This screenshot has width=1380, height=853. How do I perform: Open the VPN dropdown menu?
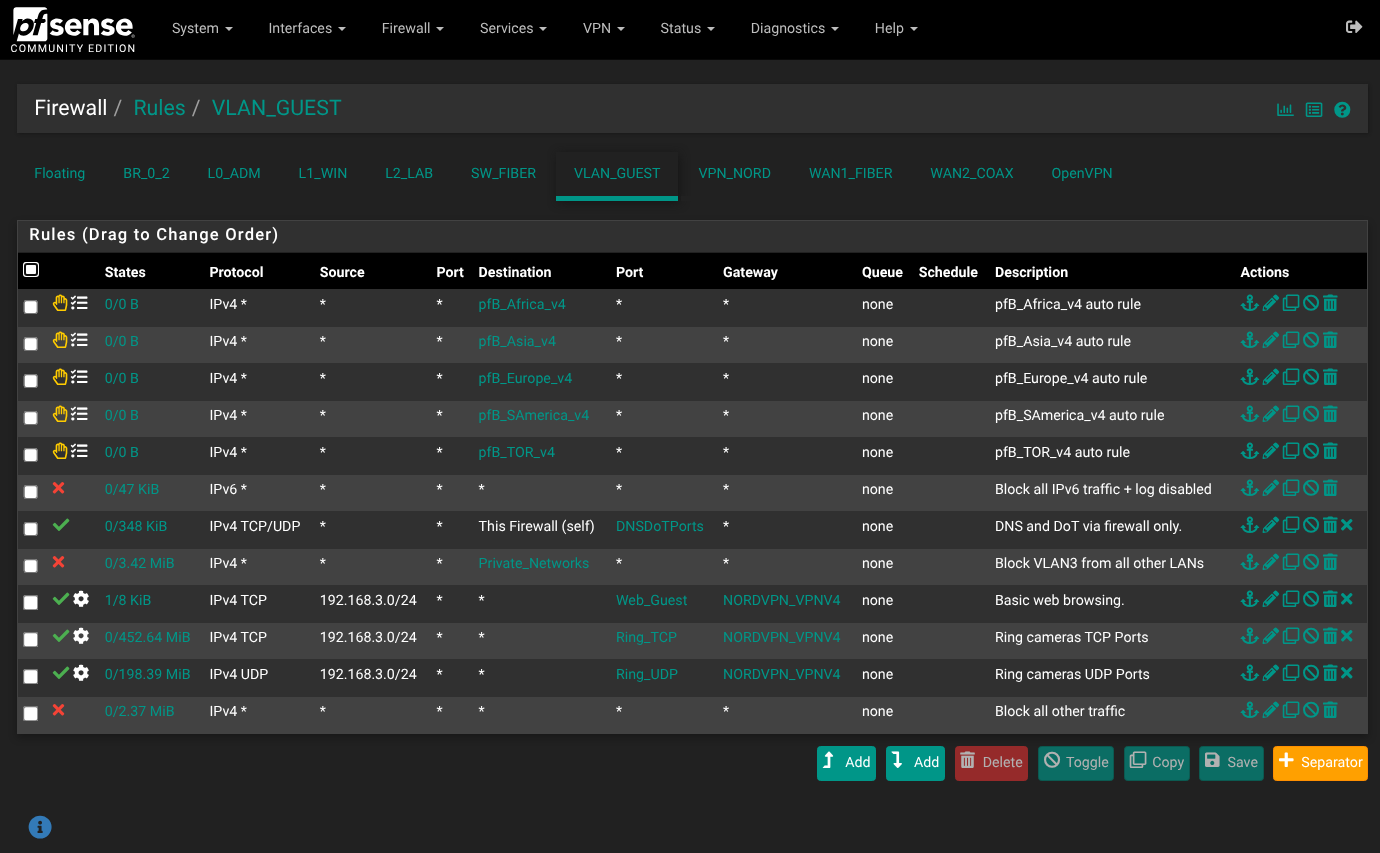(x=604, y=28)
